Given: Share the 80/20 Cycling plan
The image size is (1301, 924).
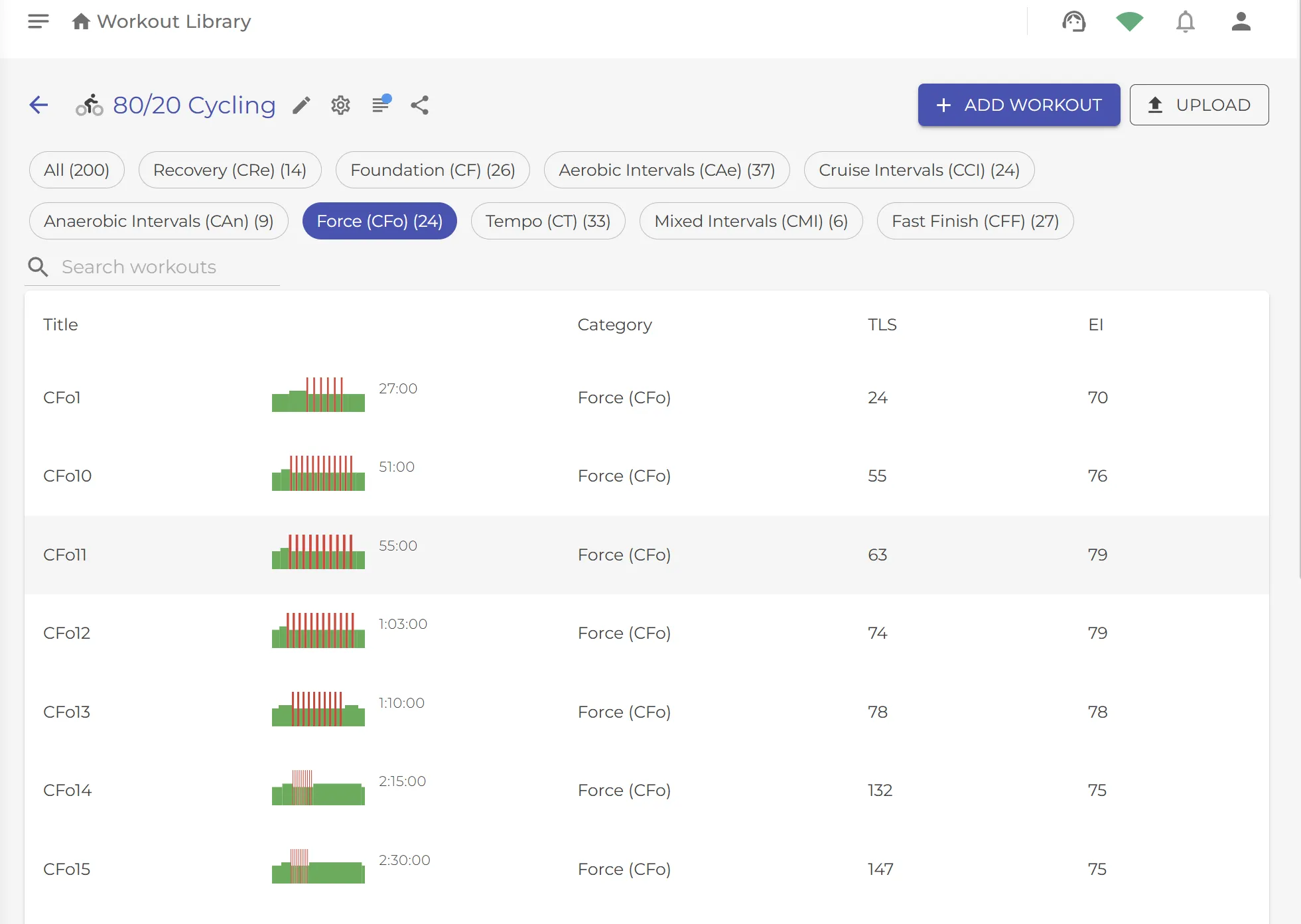Looking at the screenshot, I should pyautogui.click(x=419, y=105).
